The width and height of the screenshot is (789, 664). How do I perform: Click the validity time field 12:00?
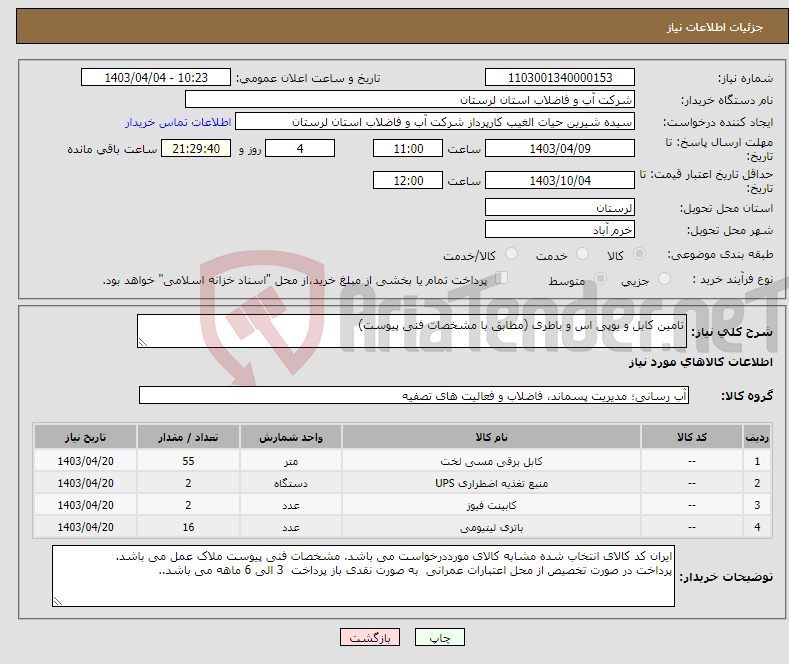click(x=408, y=180)
